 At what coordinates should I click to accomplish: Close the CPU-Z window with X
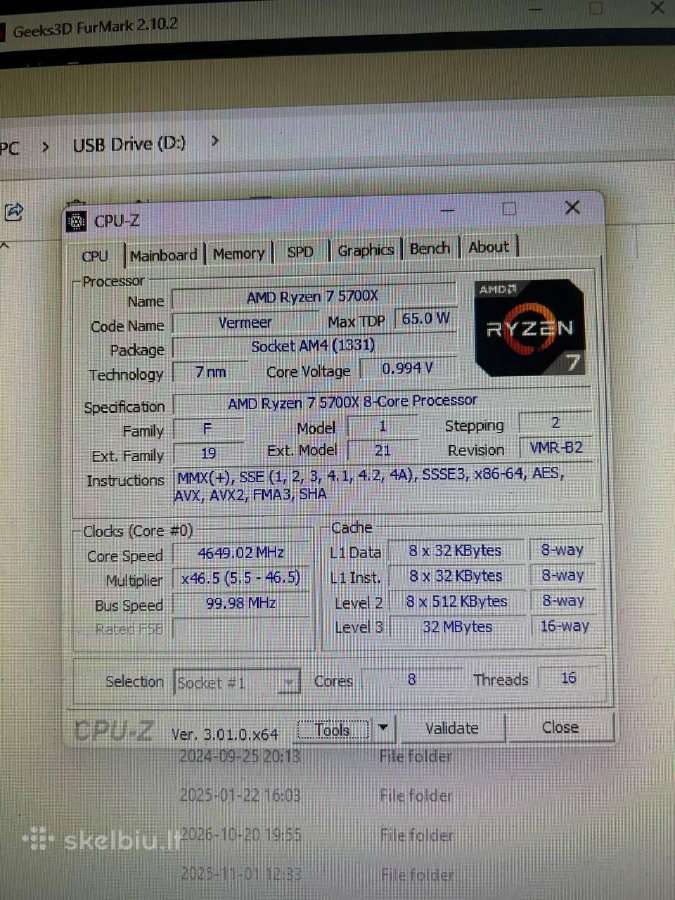[x=572, y=207]
